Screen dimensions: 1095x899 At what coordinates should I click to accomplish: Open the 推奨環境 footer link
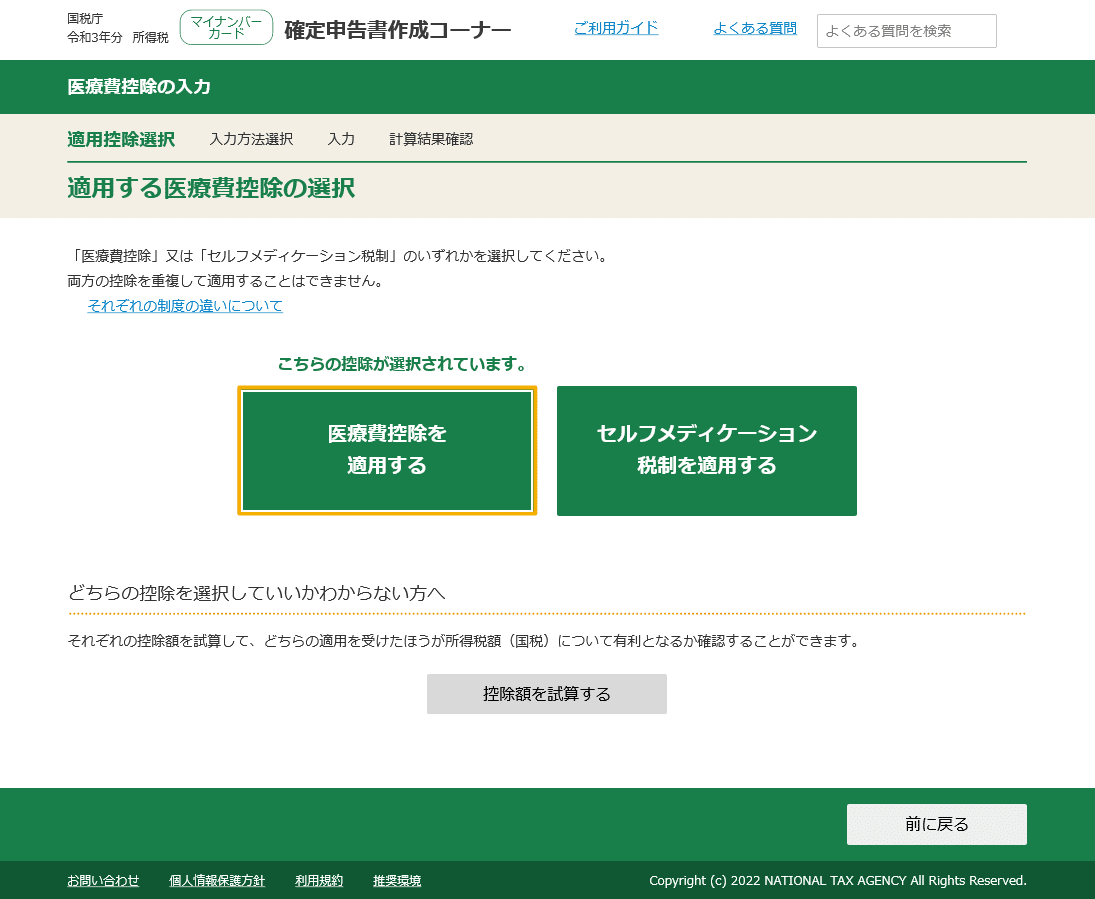(394, 881)
